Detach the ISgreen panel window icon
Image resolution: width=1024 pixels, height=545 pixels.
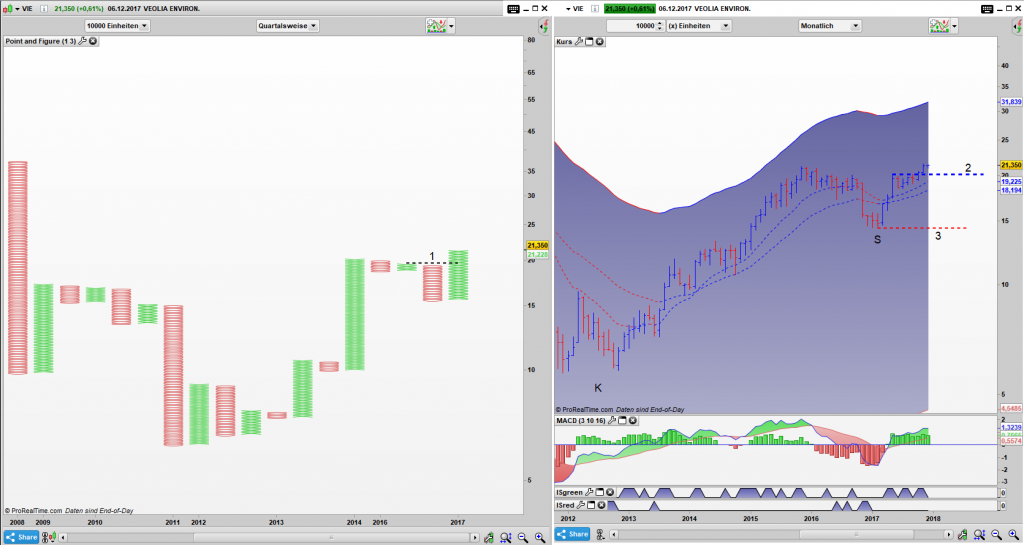[600, 492]
